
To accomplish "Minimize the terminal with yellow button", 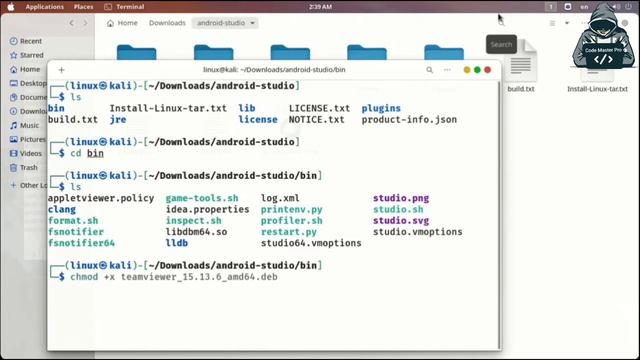I will 467,70.
